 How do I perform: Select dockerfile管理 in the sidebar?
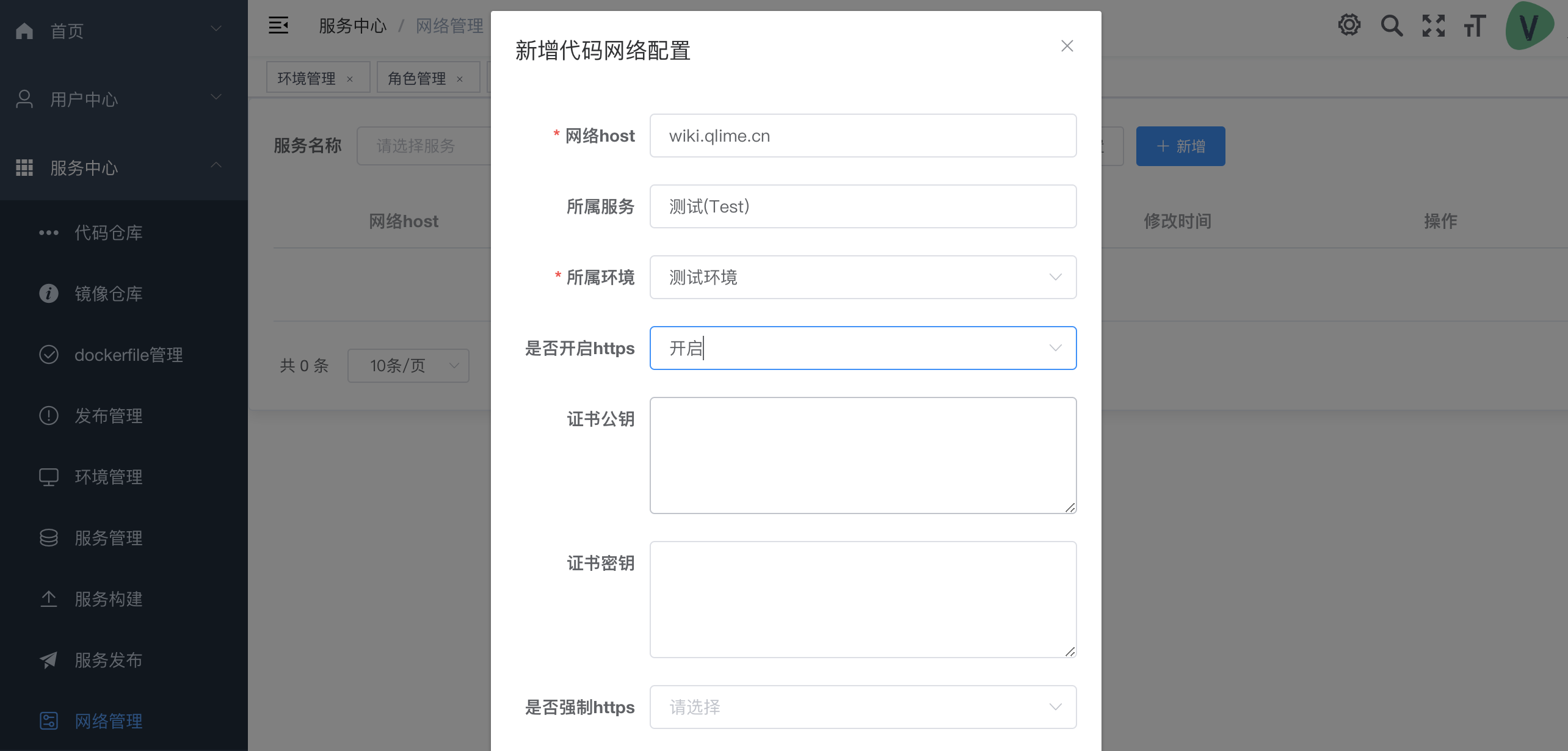pyautogui.click(x=128, y=355)
